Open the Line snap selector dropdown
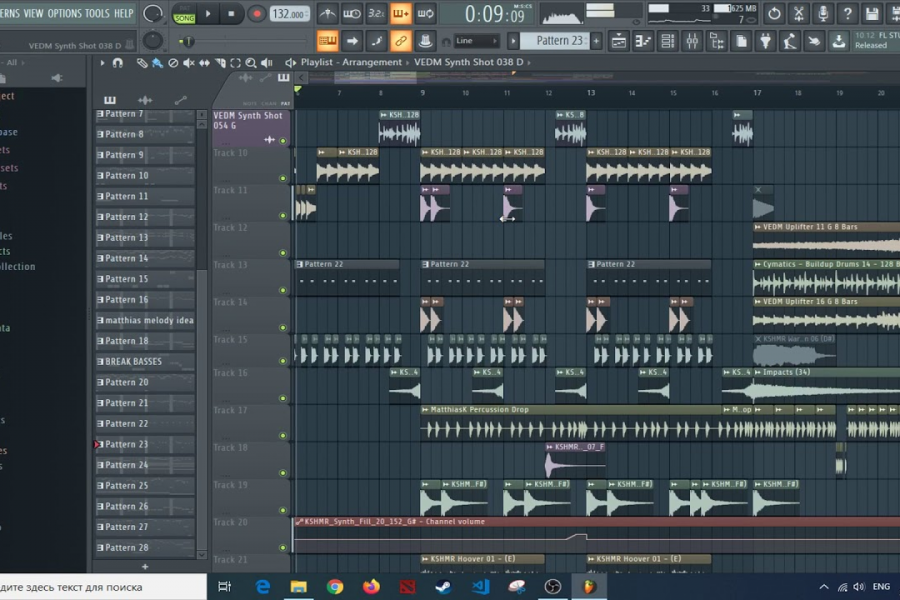Viewport: 900px width, 600px height. click(x=476, y=41)
